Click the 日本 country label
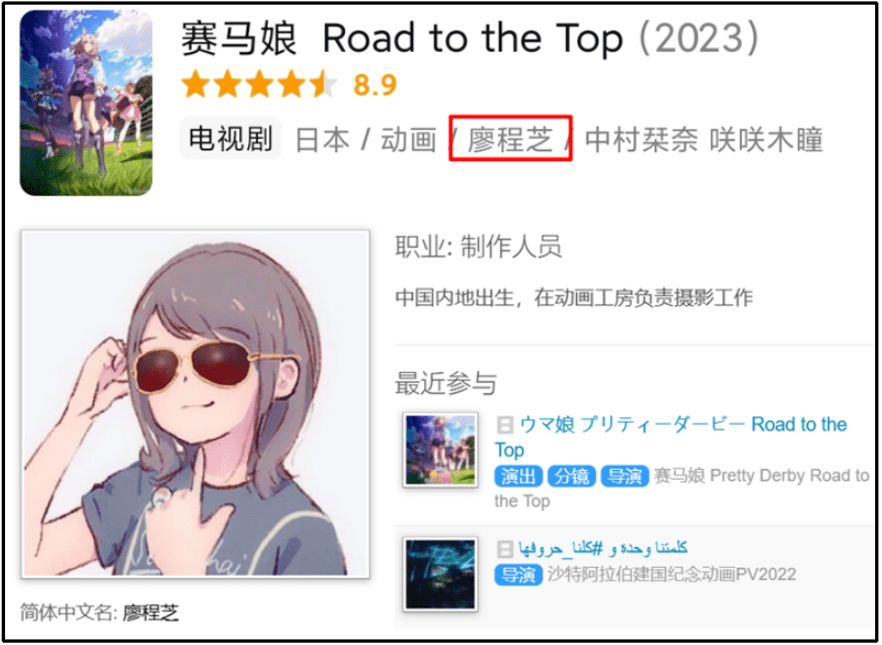 click(x=323, y=139)
